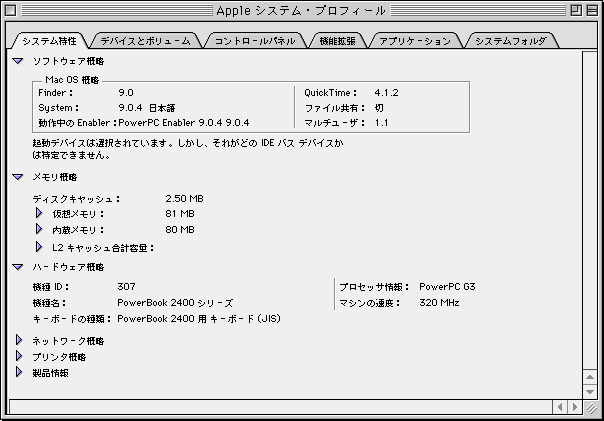Screen dimensions: 604x421
Task: Click the PowerPC G3 processor value
Action: click(x=447, y=287)
